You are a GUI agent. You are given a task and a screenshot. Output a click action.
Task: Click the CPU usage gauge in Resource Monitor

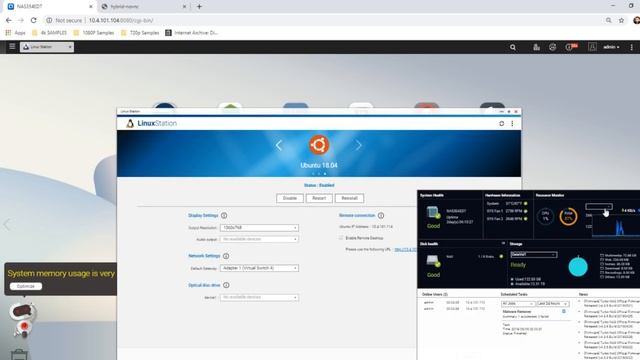pos(545,216)
